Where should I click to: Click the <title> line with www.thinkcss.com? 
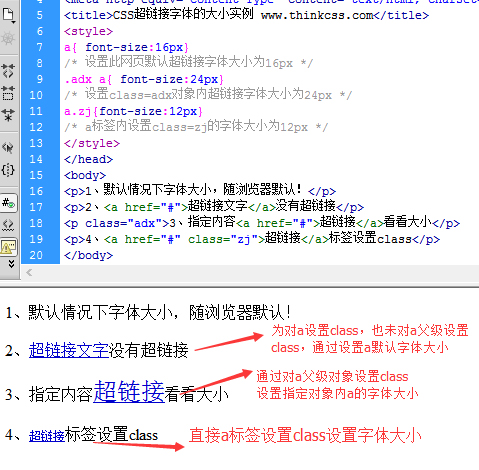(246, 15)
